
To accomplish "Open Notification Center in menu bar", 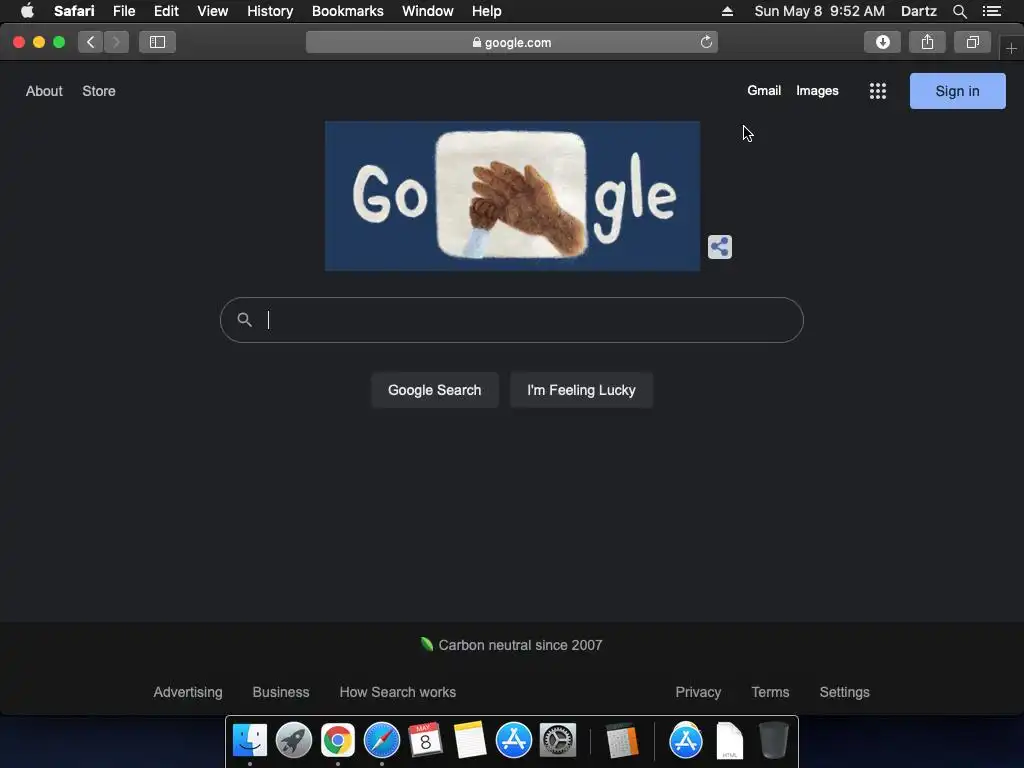I will [x=991, y=11].
